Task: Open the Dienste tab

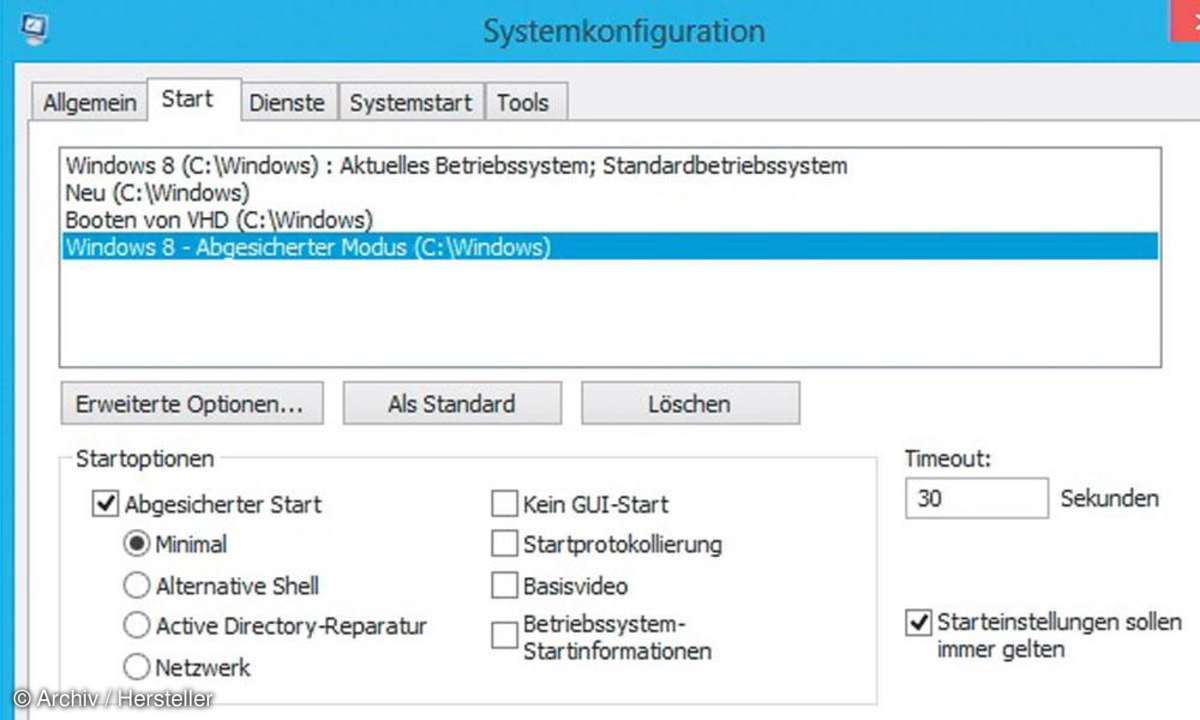Action: click(287, 102)
